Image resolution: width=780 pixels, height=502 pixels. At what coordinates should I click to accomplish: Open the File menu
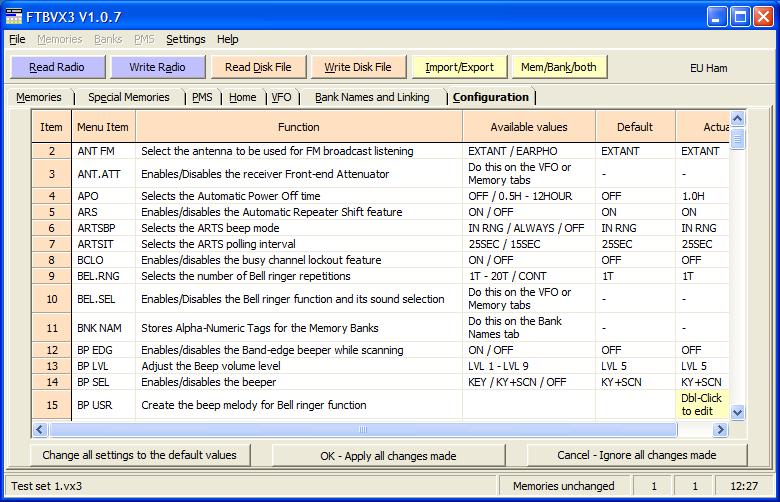point(17,39)
